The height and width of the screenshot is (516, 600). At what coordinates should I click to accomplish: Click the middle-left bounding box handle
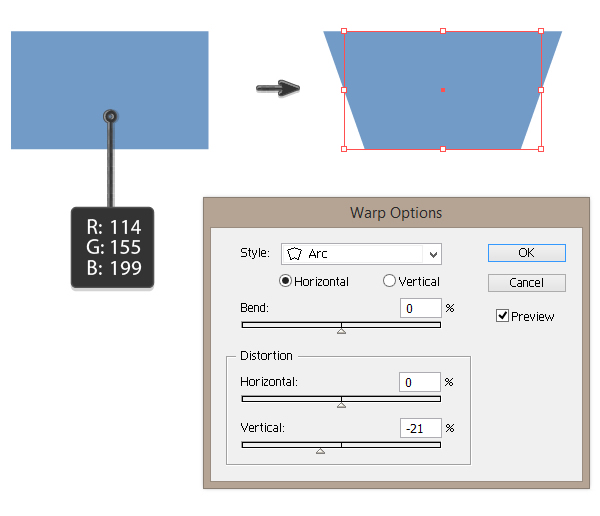coord(344,90)
